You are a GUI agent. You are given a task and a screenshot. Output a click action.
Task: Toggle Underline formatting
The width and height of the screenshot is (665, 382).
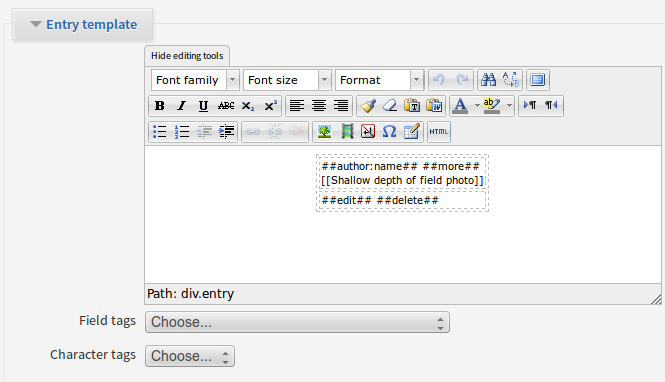204,106
